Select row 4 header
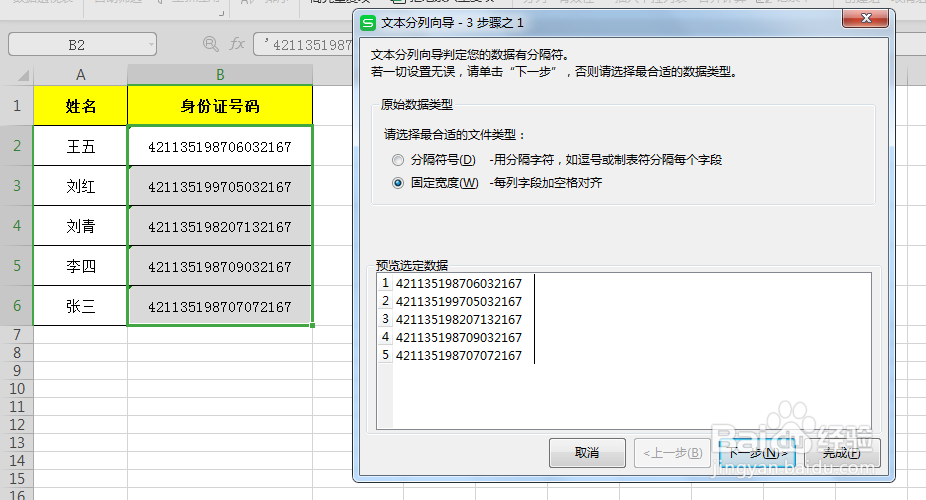Image resolution: width=926 pixels, height=500 pixels. (x=17, y=226)
